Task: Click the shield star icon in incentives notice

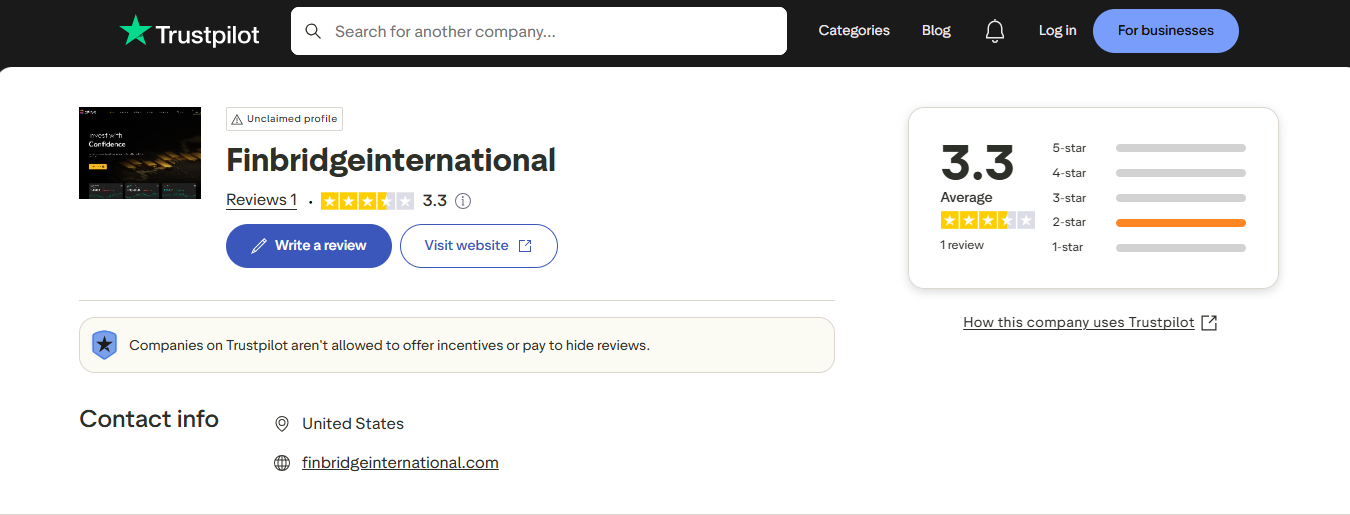Action: 104,345
